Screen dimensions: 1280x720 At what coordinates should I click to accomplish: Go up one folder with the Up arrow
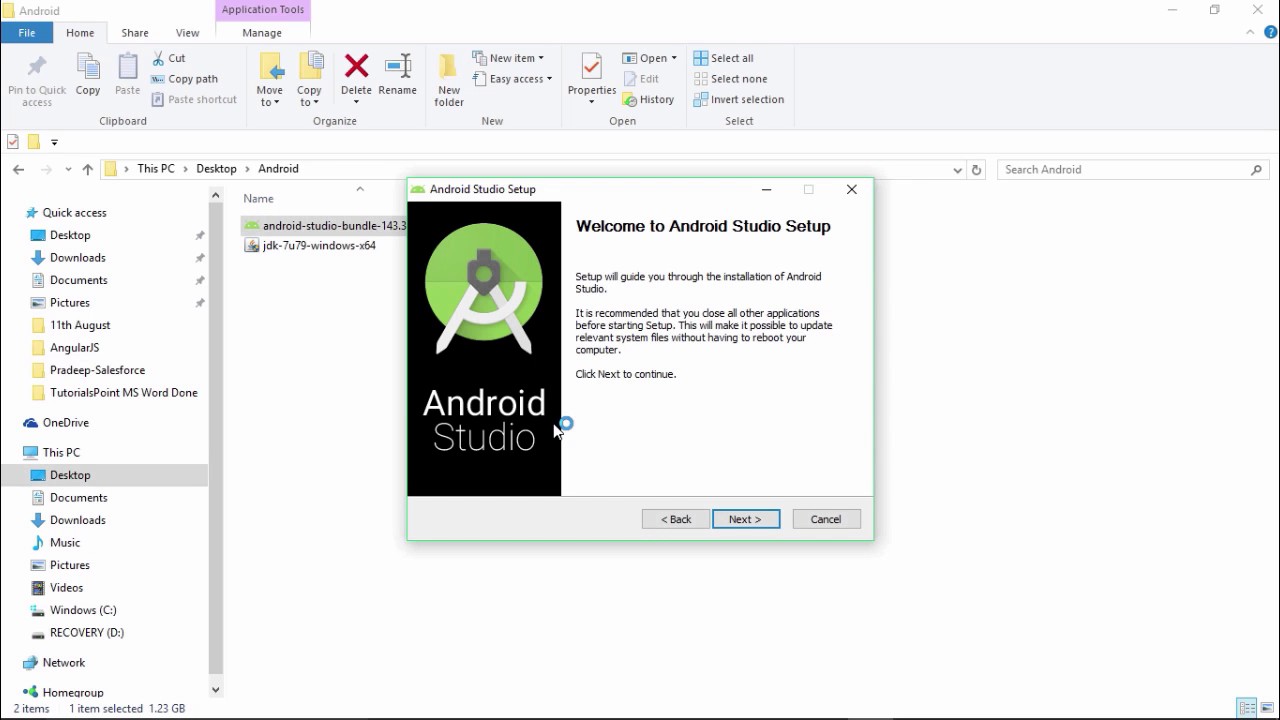(88, 170)
